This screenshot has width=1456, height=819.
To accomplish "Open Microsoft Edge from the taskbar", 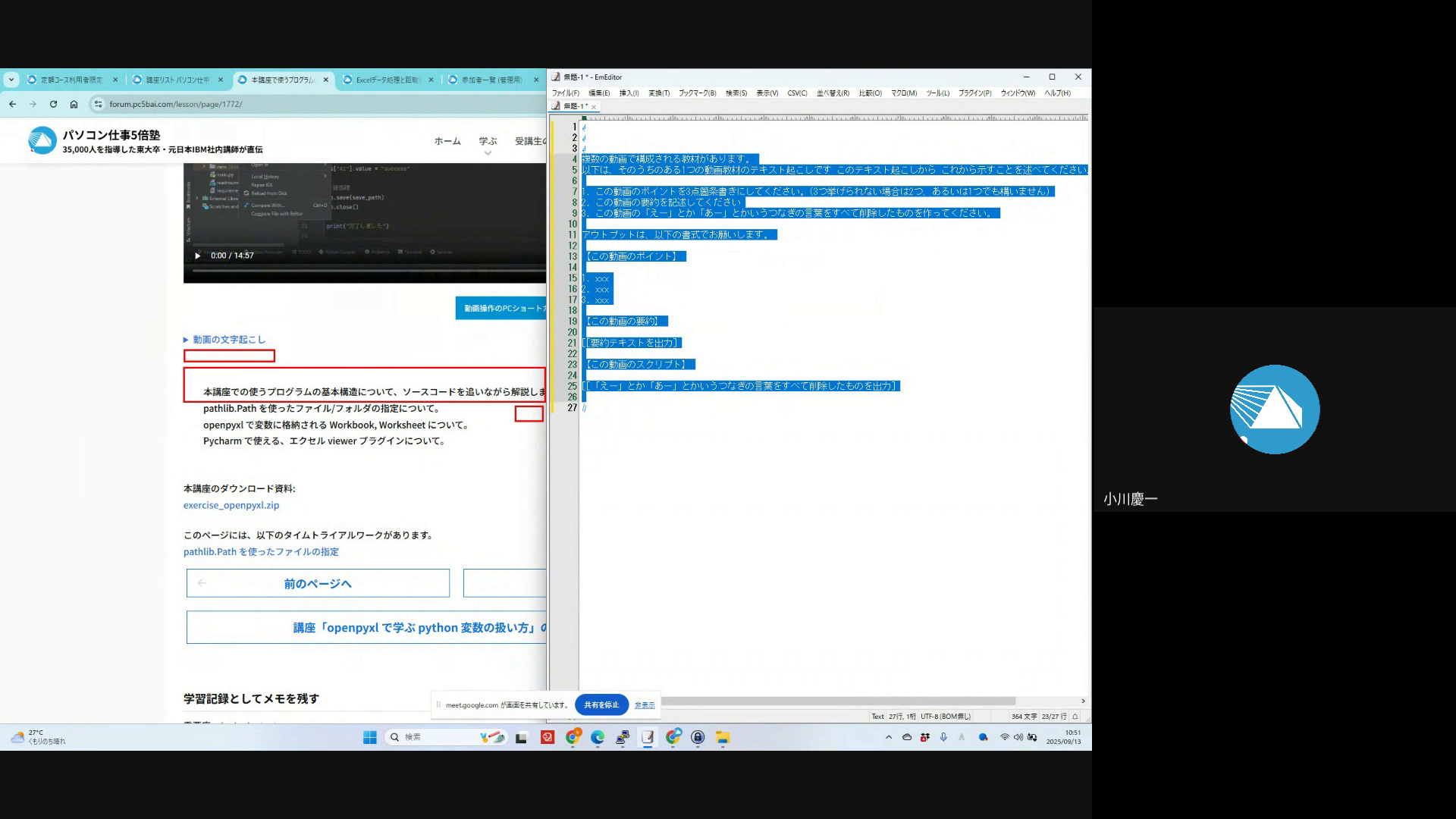I will tap(598, 737).
